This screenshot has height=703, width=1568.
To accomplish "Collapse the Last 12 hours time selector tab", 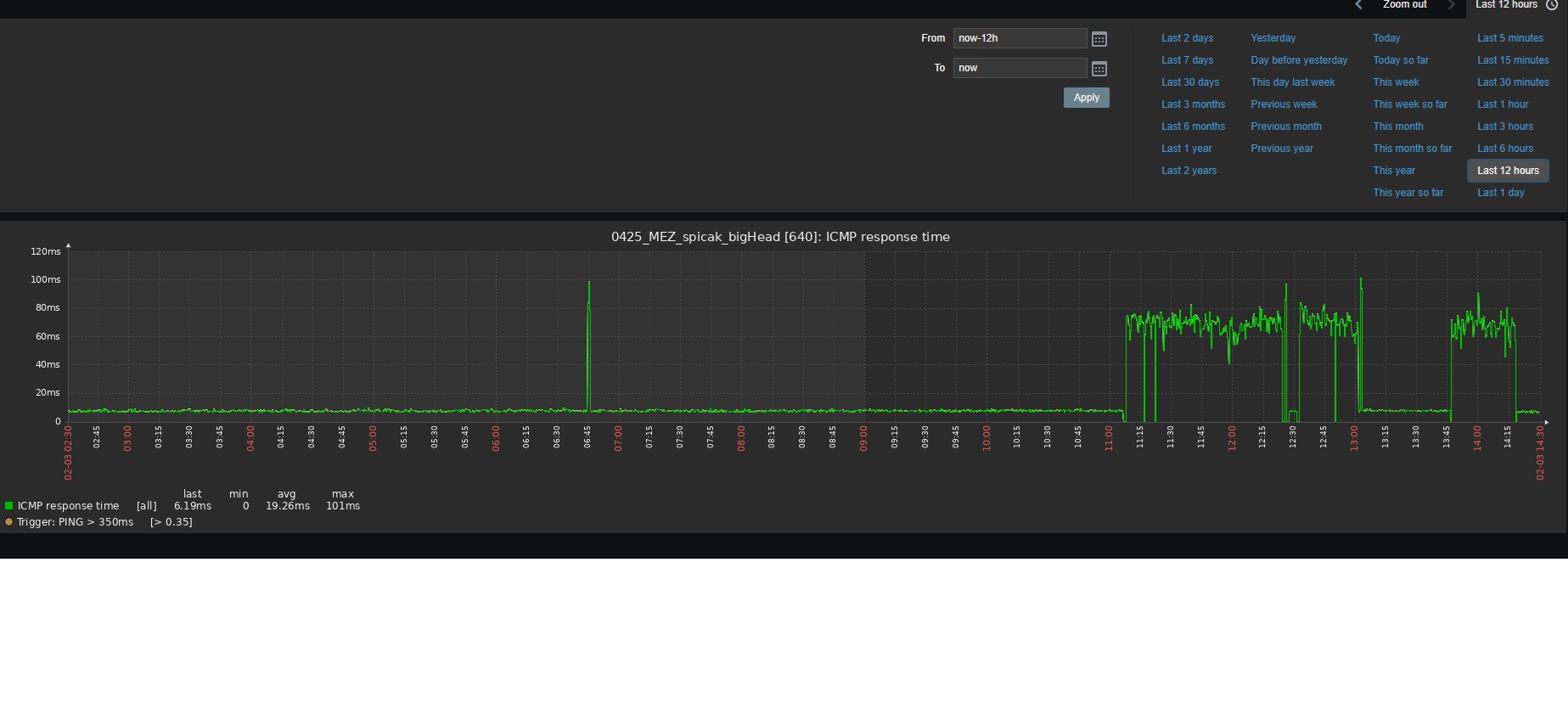I will 1506,5.
